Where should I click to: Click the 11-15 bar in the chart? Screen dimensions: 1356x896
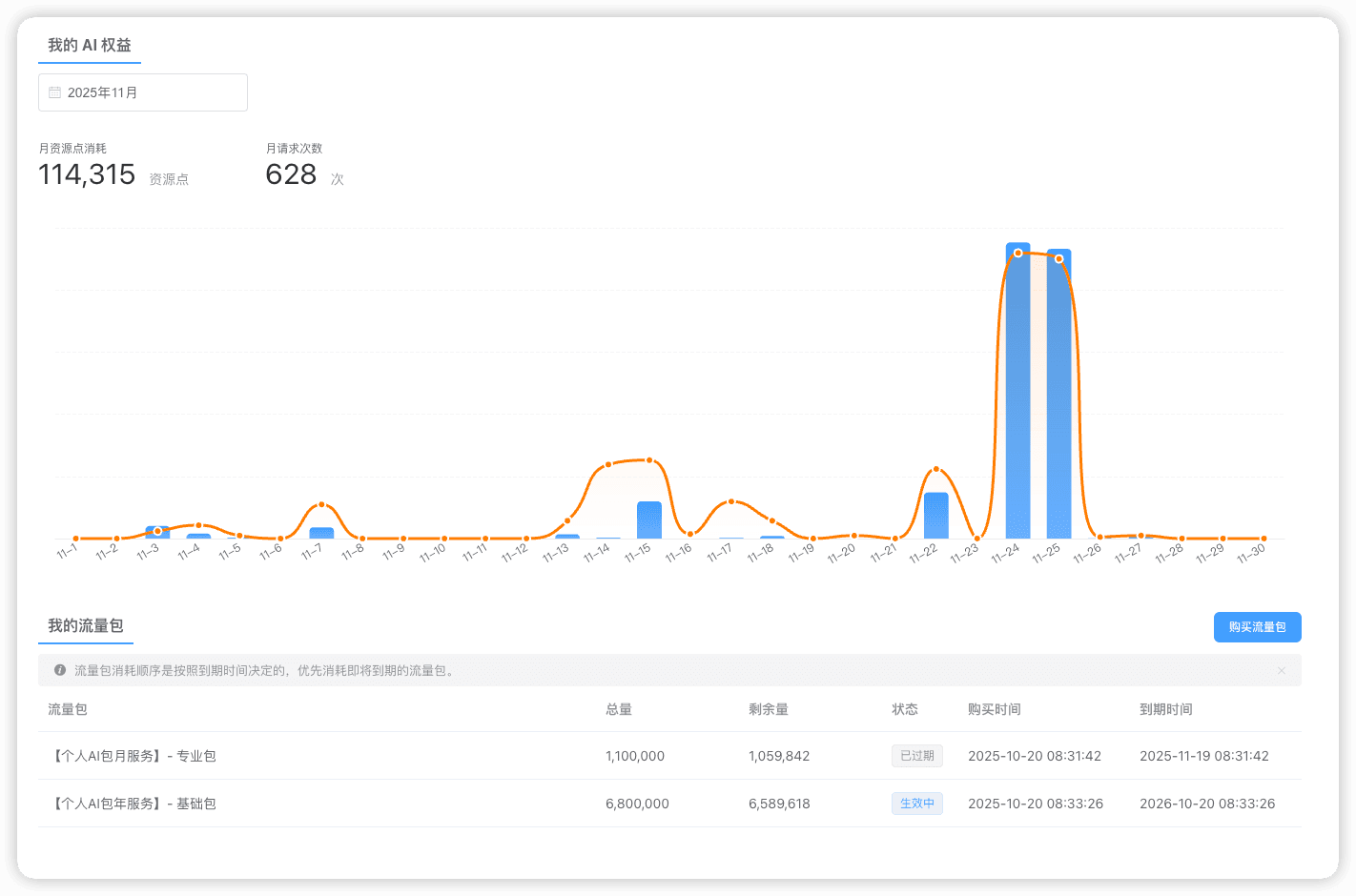649,520
